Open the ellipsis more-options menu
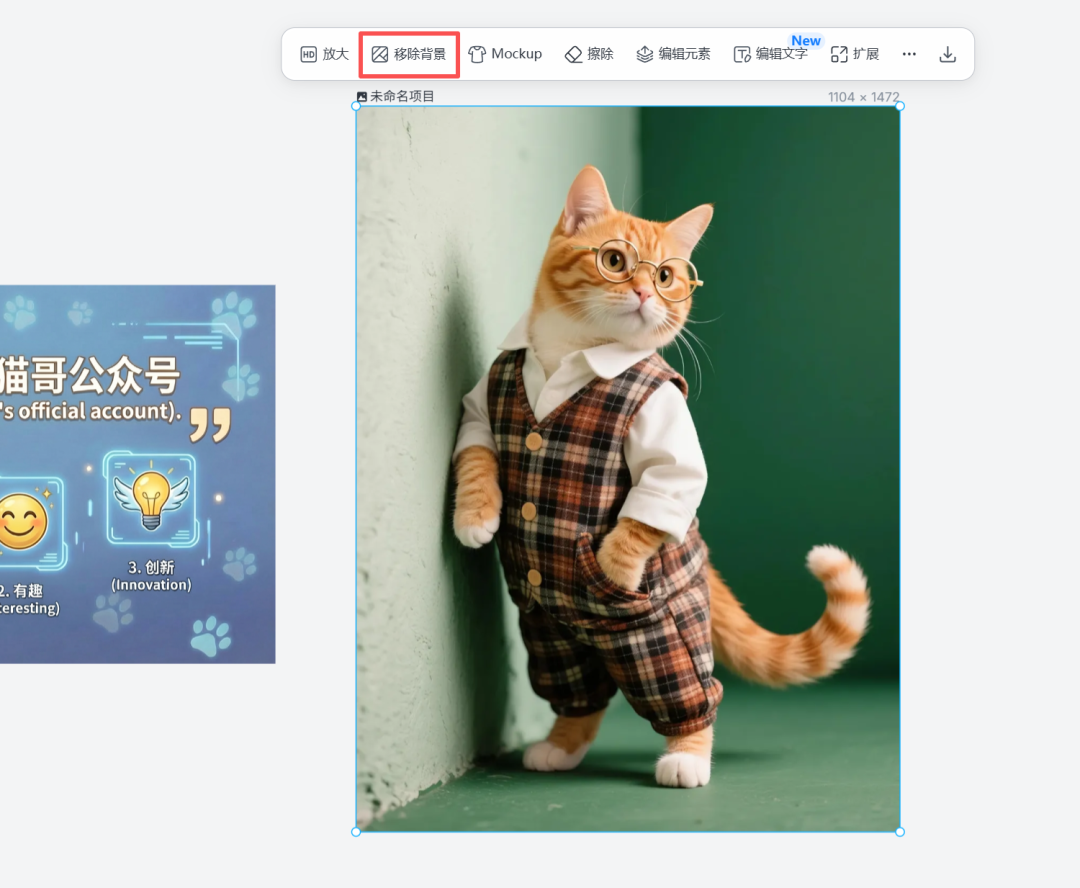The image size is (1080, 888). pyautogui.click(x=908, y=54)
